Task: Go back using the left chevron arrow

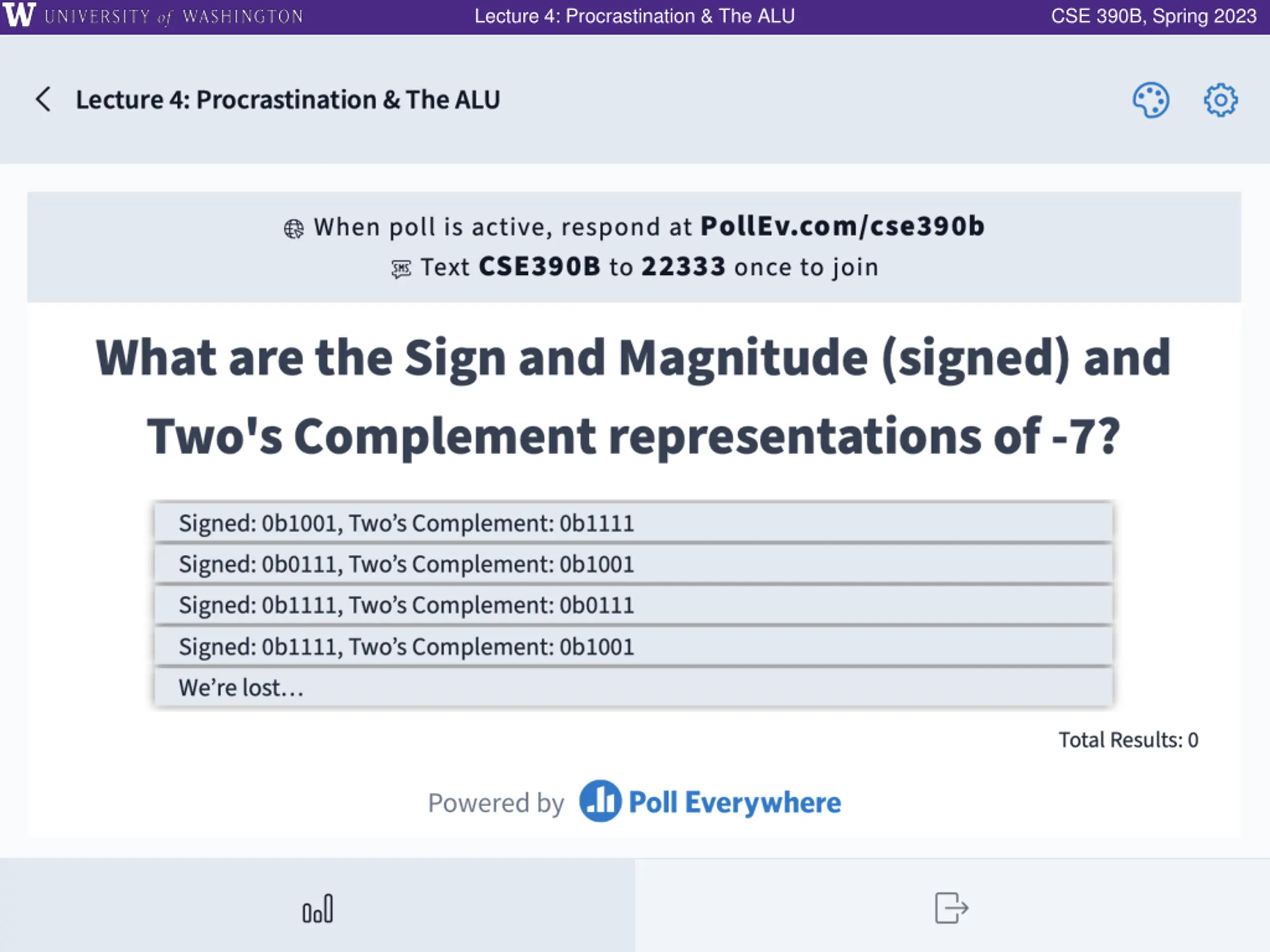Action: (44, 100)
